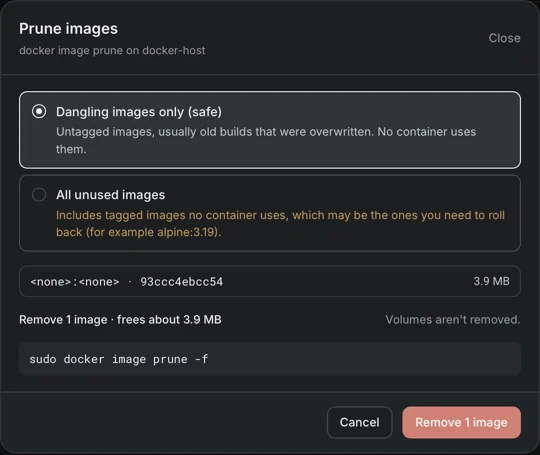Screen dimensions: 540x455
Task: Click the Volumes aren't removed note
Action: point(453,320)
